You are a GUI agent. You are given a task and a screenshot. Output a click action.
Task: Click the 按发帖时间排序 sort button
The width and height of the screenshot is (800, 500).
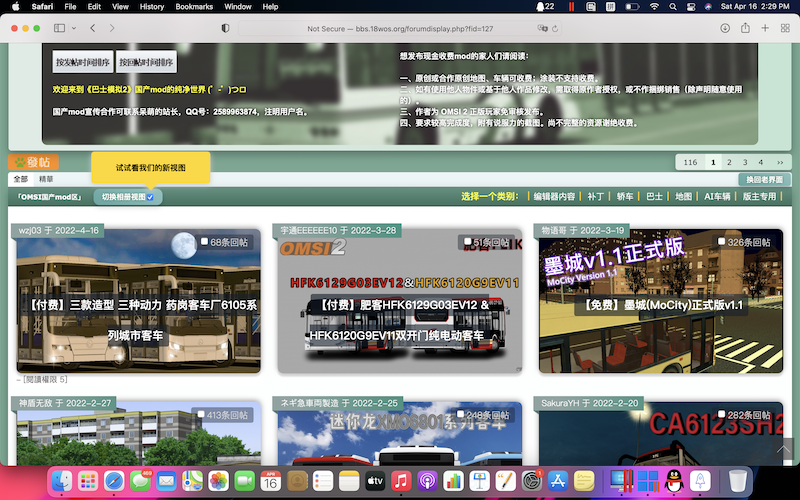coord(83,62)
